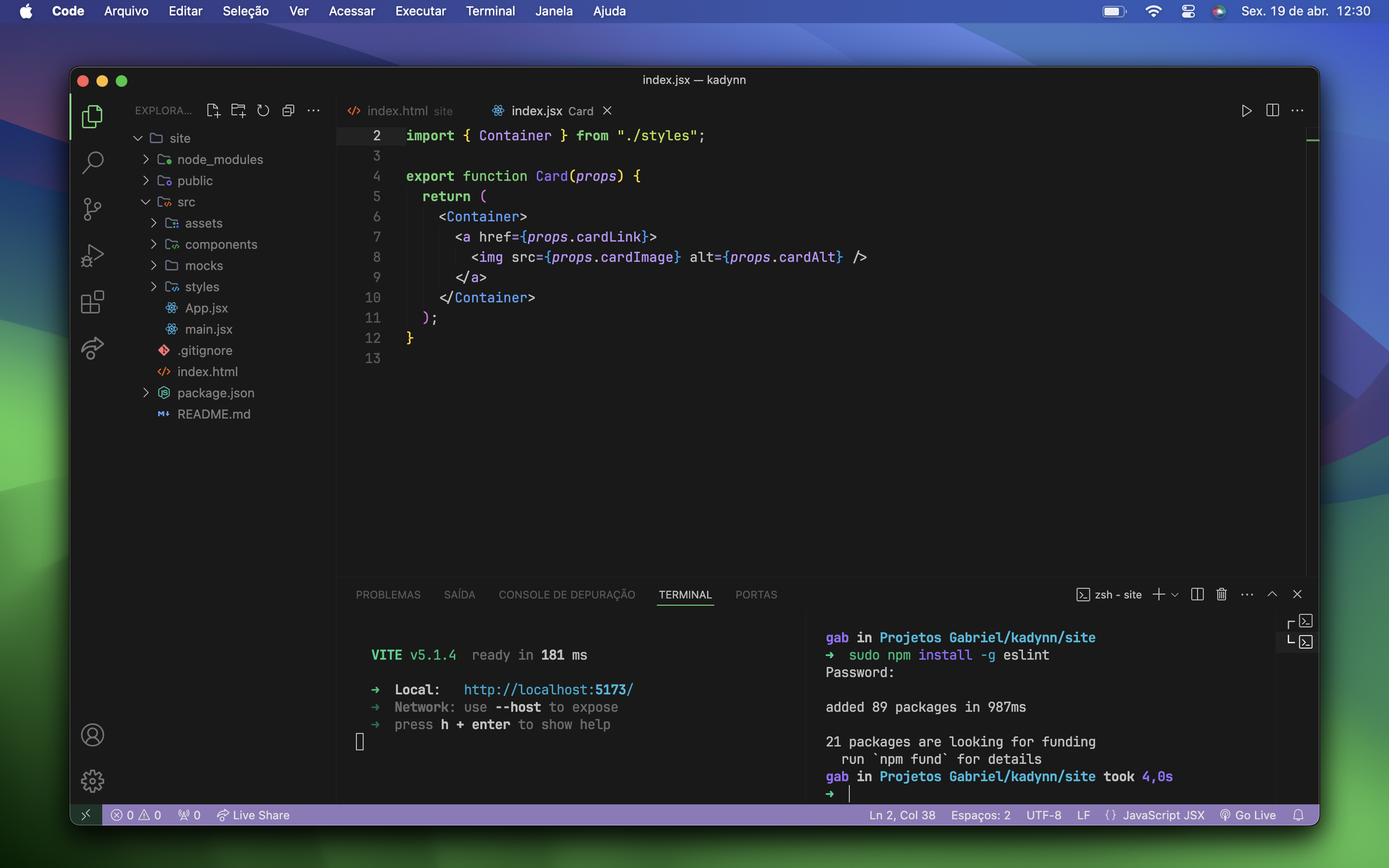
Task: Open the Search view in activity bar
Action: pyautogui.click(x=93, y=163)
